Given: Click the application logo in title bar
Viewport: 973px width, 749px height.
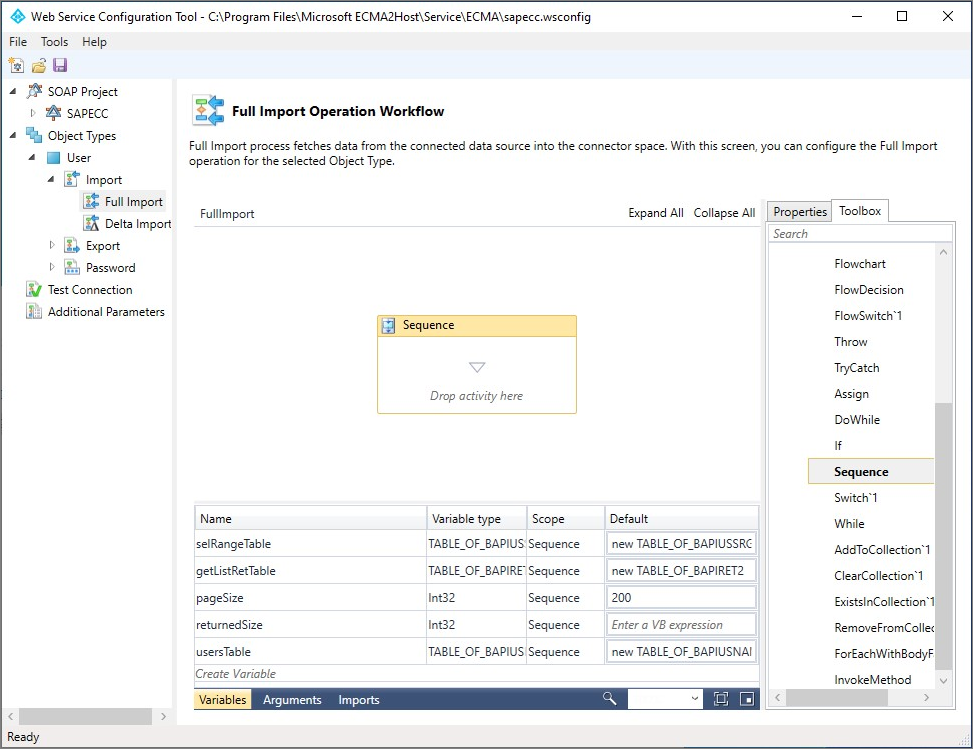Looking at the screenshot, I should (x=17, y=17).
